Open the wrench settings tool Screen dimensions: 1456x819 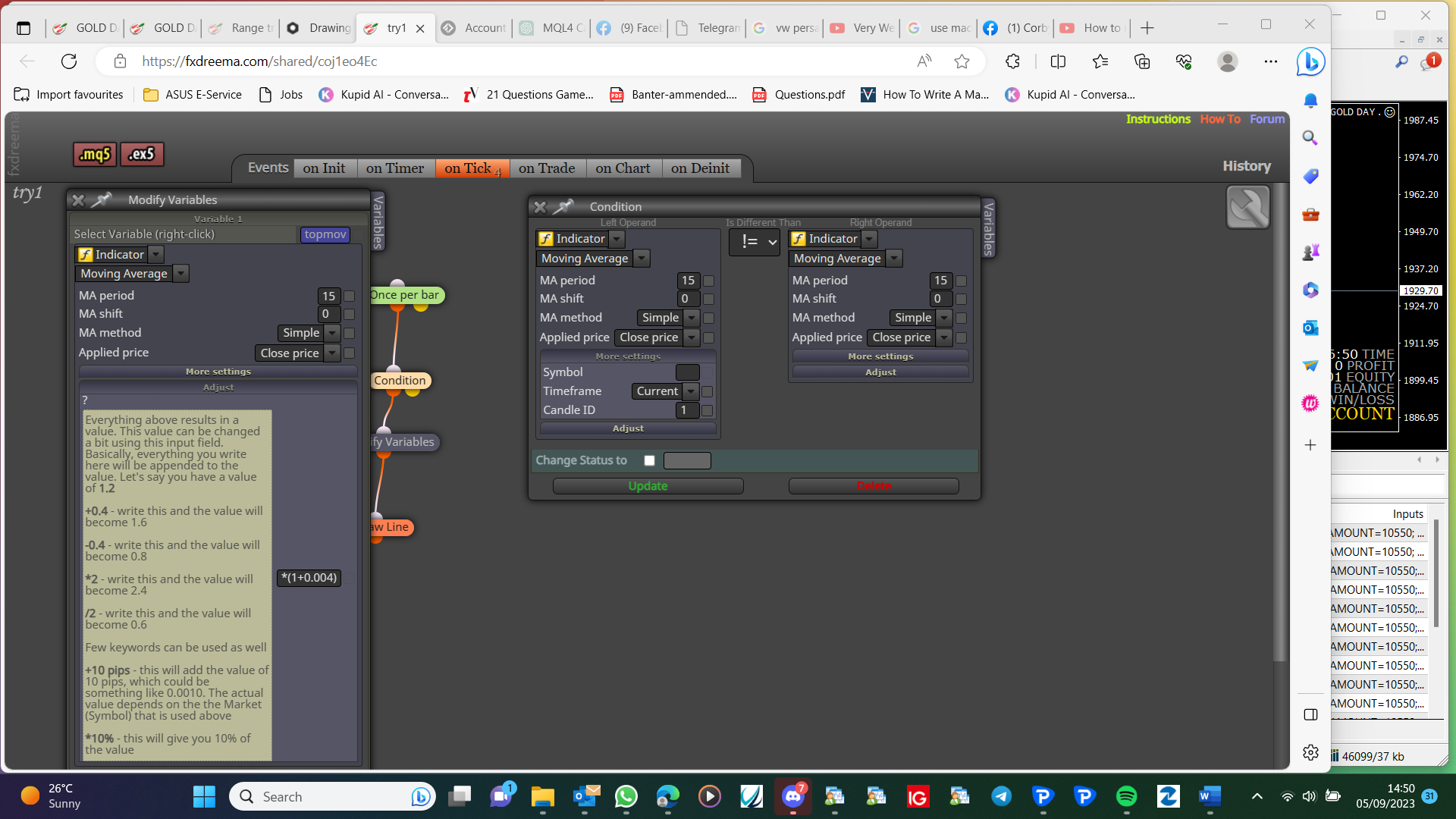click(x=1247, y=207)
